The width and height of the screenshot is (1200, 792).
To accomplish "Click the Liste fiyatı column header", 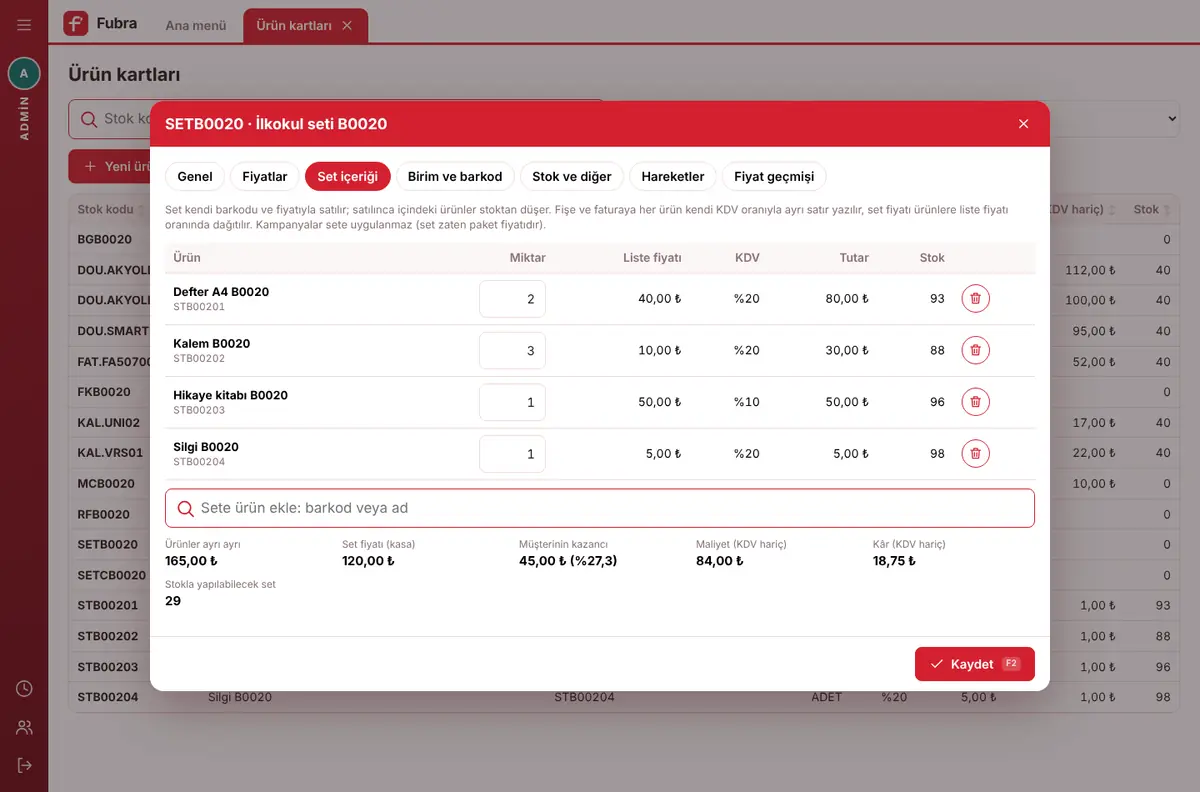I will tap(652, 257).
